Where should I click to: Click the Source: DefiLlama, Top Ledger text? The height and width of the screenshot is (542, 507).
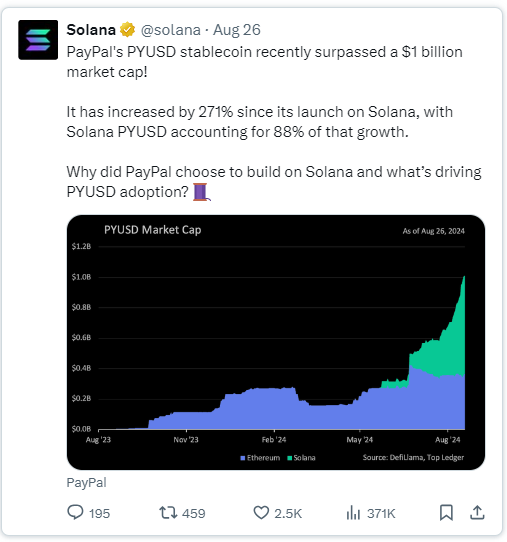[413, 458]
